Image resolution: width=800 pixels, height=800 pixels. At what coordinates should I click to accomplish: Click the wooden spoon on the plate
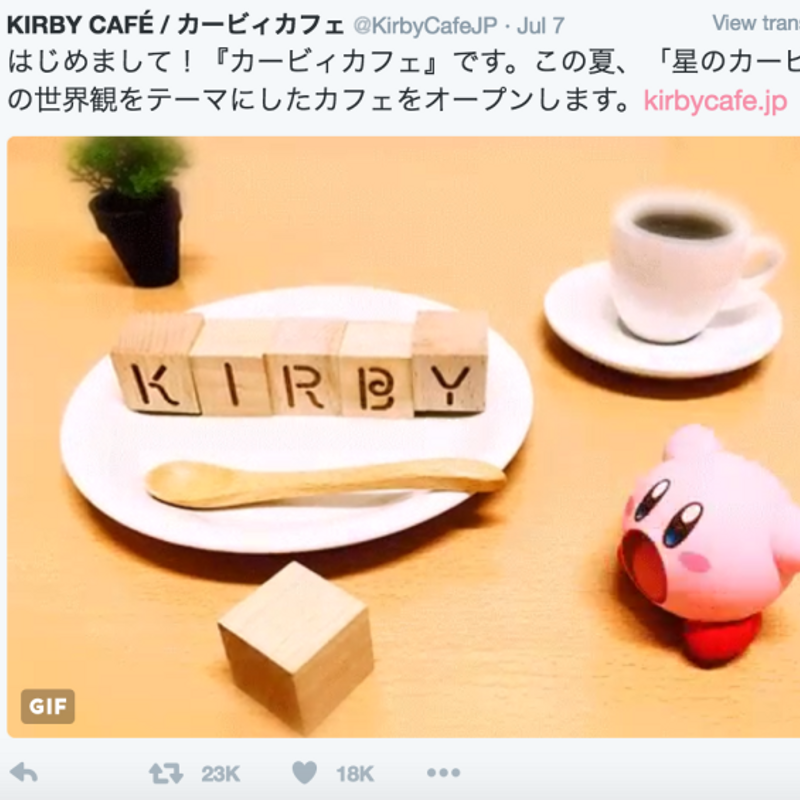click(326, 484)
